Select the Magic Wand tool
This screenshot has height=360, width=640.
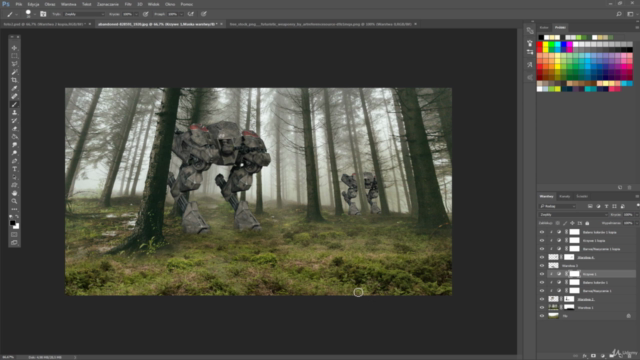point(14,72)
